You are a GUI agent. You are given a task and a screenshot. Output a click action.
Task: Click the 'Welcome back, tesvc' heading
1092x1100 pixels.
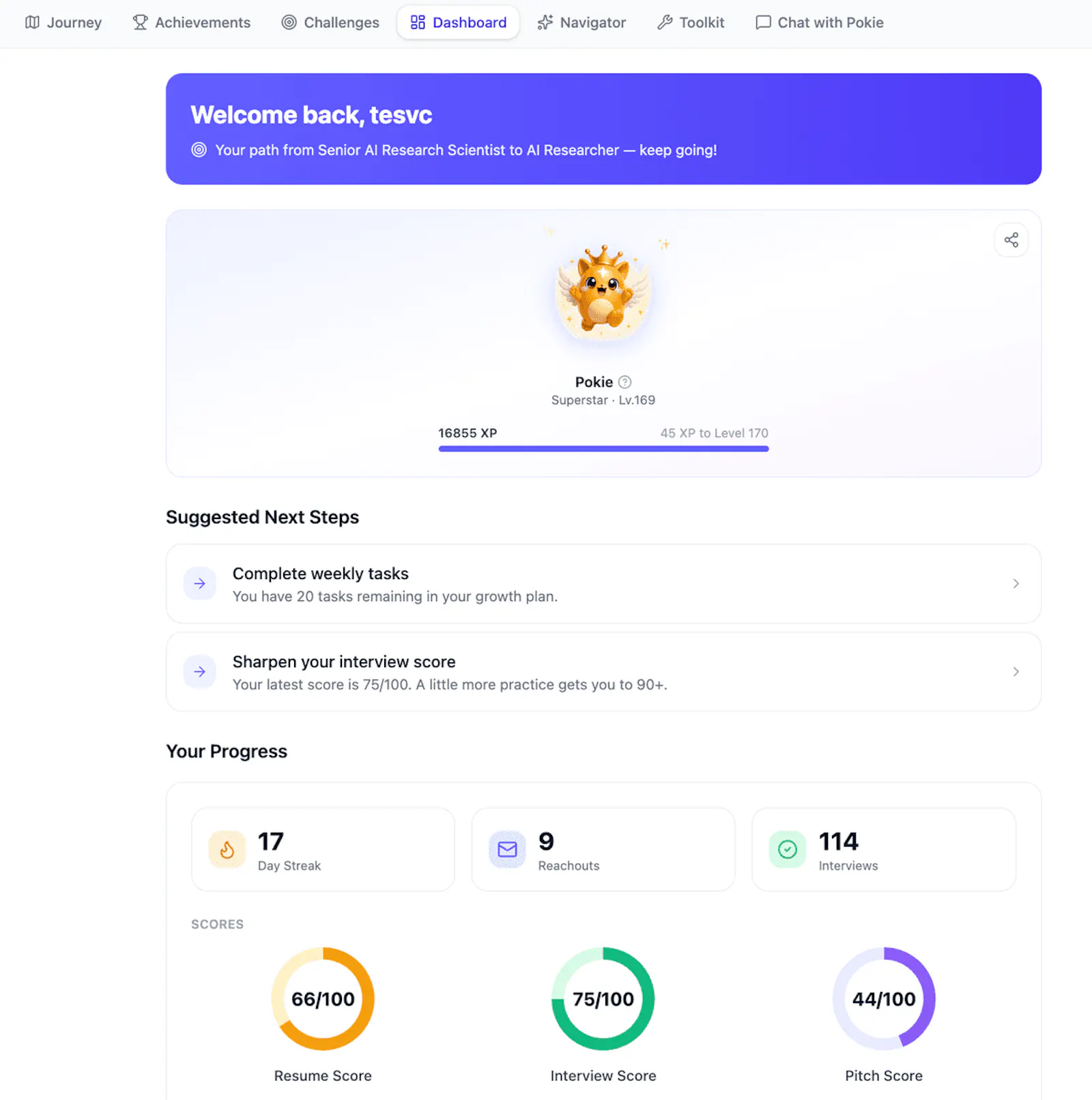click(x=311, y=115)
